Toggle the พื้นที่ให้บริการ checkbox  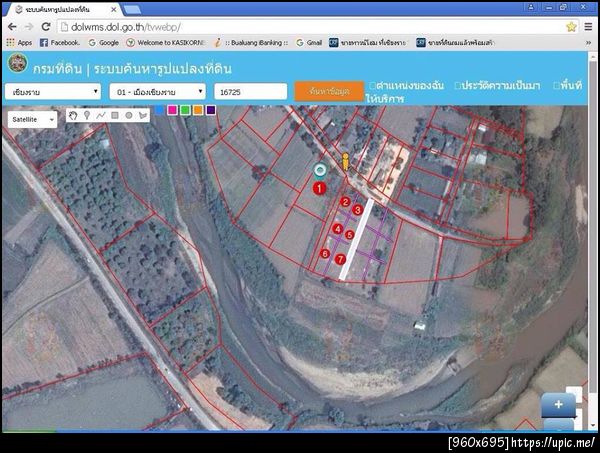pos(556,85)
